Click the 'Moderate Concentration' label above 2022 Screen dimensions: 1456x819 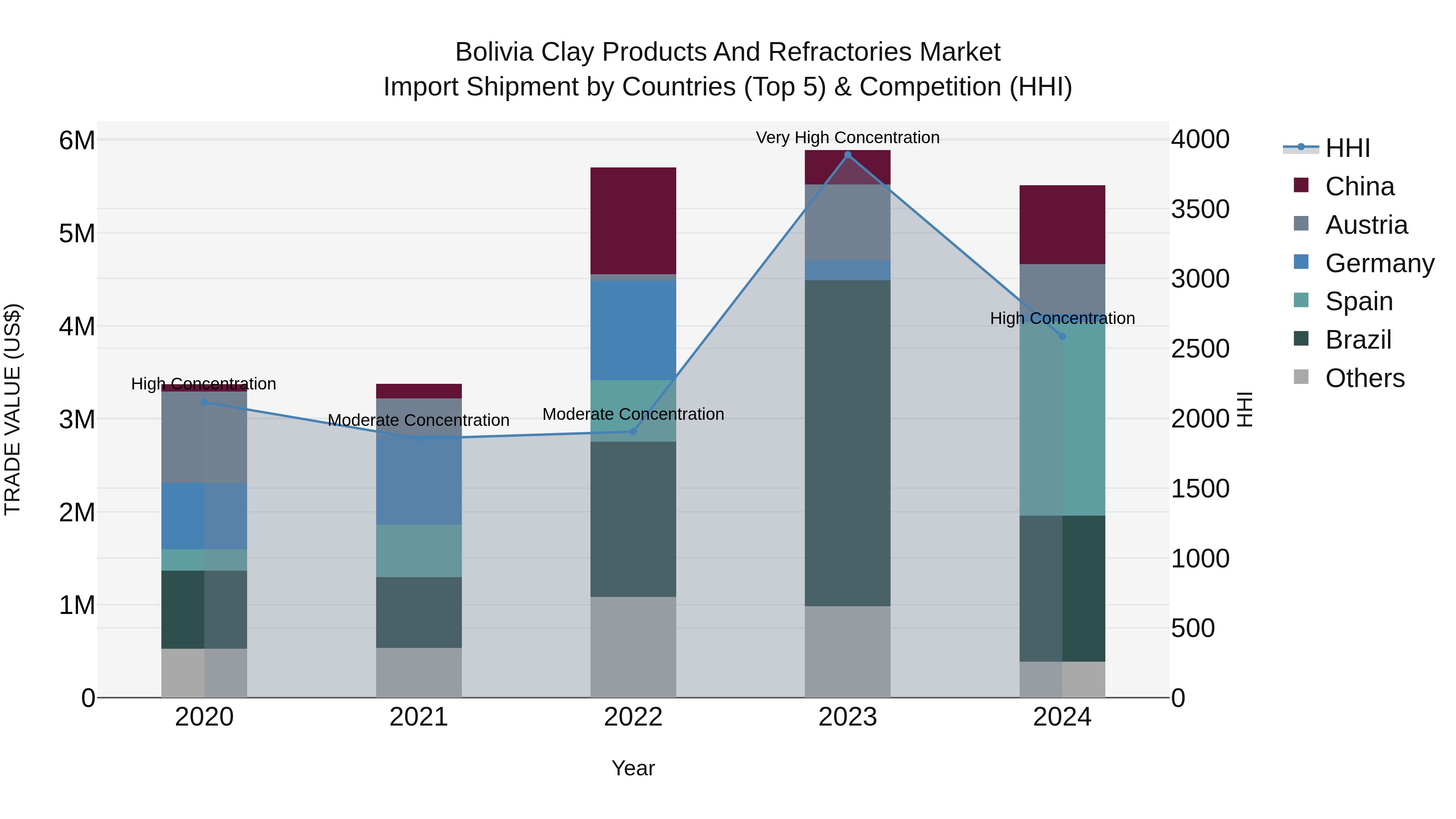coord(633,414)
